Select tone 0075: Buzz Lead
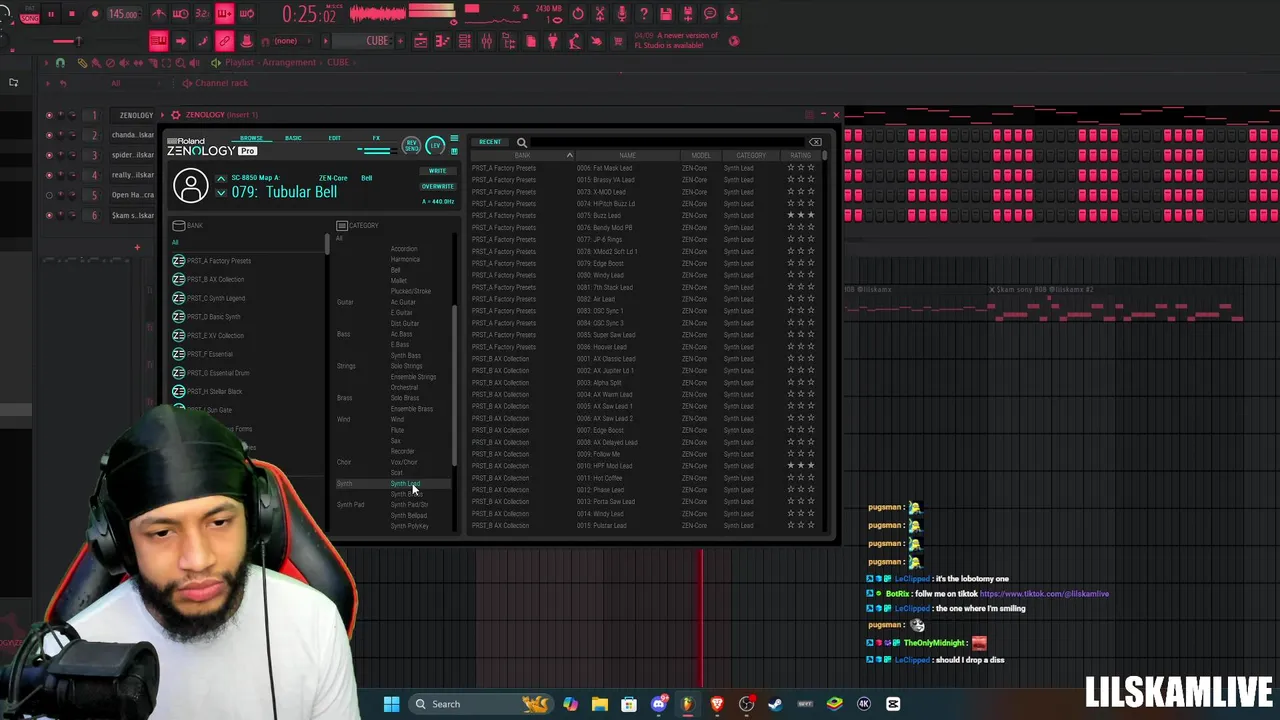This screenshot has height=720, width=1280. (x=643, y=215)
